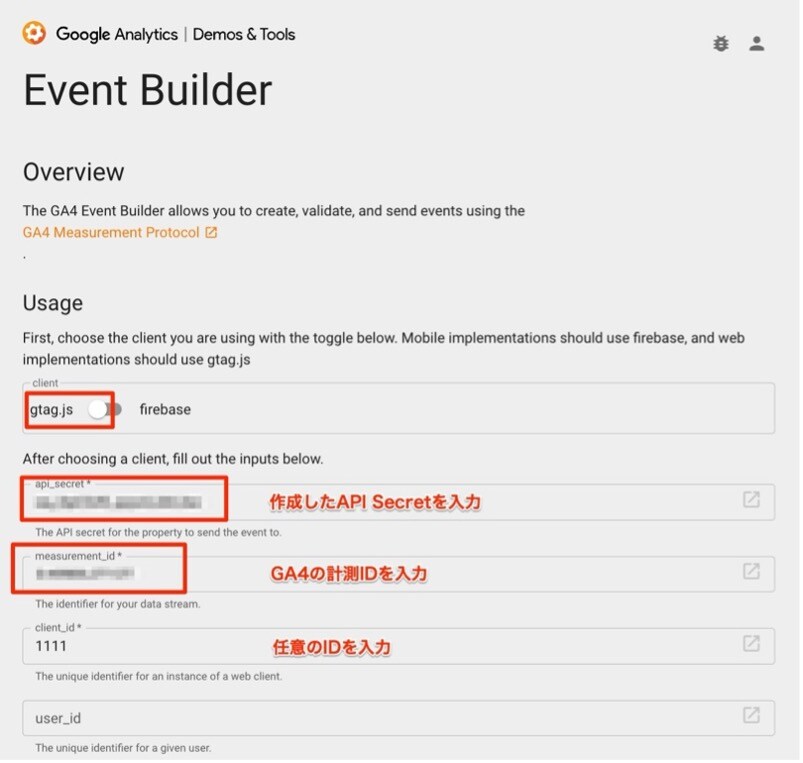Click the Google Analytics wordmark
The image size is (803, 763).
(x=116, y=35)
